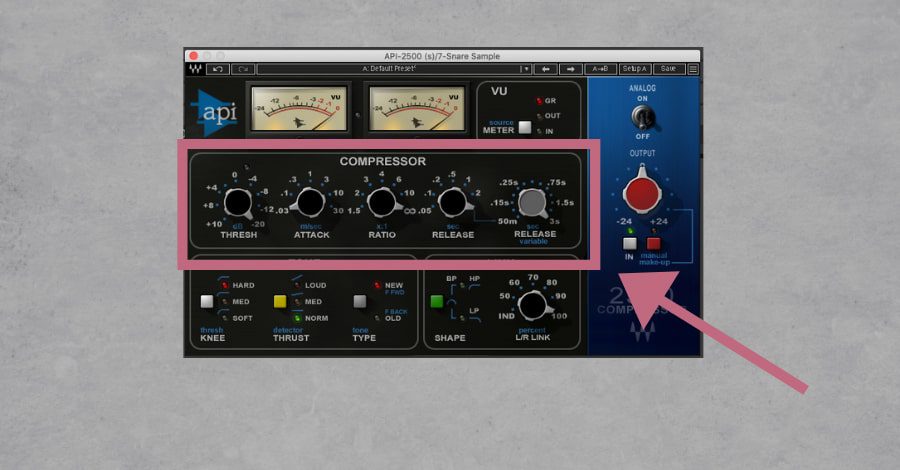The width and height of the screenshot is (900, 470).
Task: Toggle the white IN bypass button
Action: click(630, 243)
